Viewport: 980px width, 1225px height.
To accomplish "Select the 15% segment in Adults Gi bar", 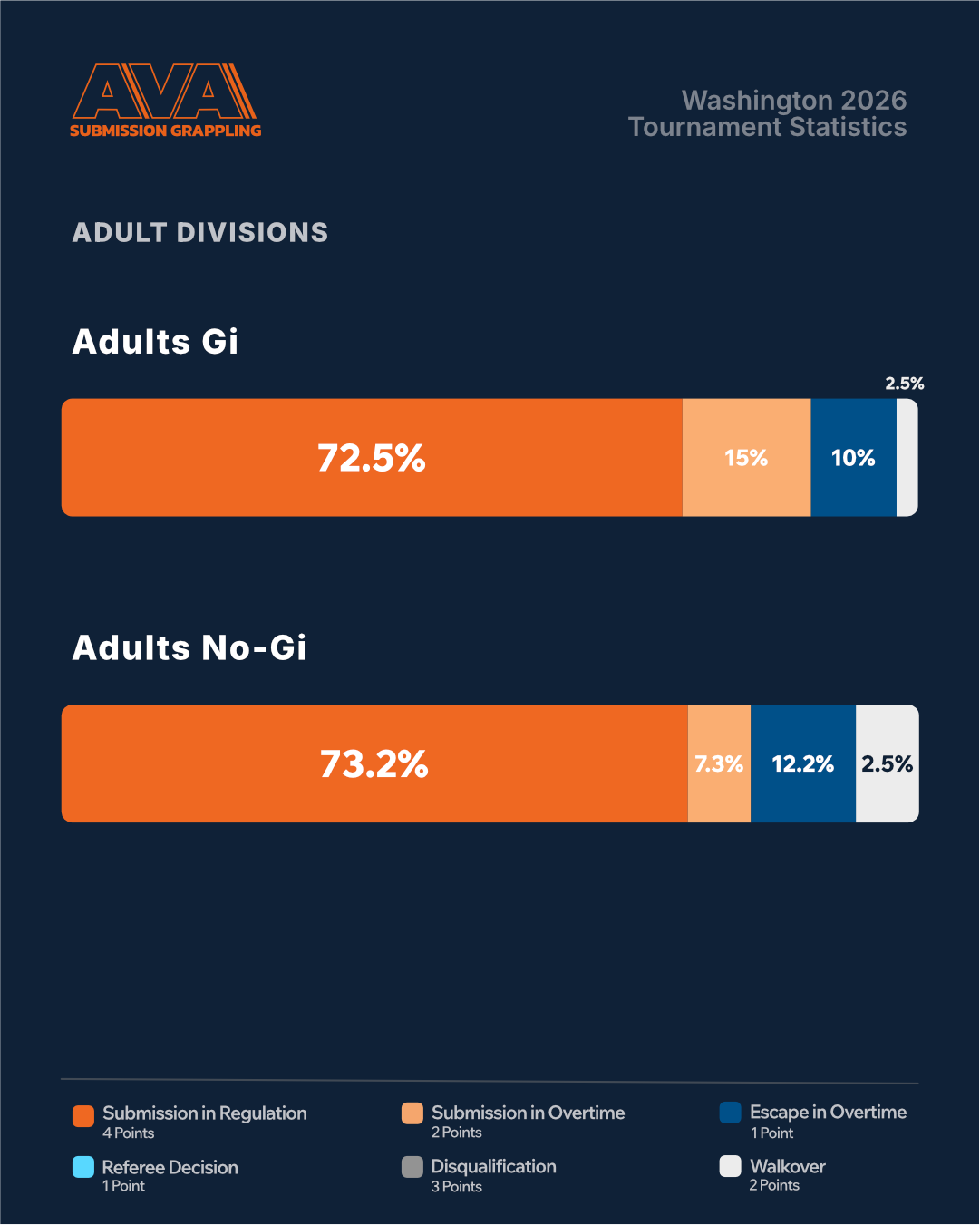I will coord(747,458).
